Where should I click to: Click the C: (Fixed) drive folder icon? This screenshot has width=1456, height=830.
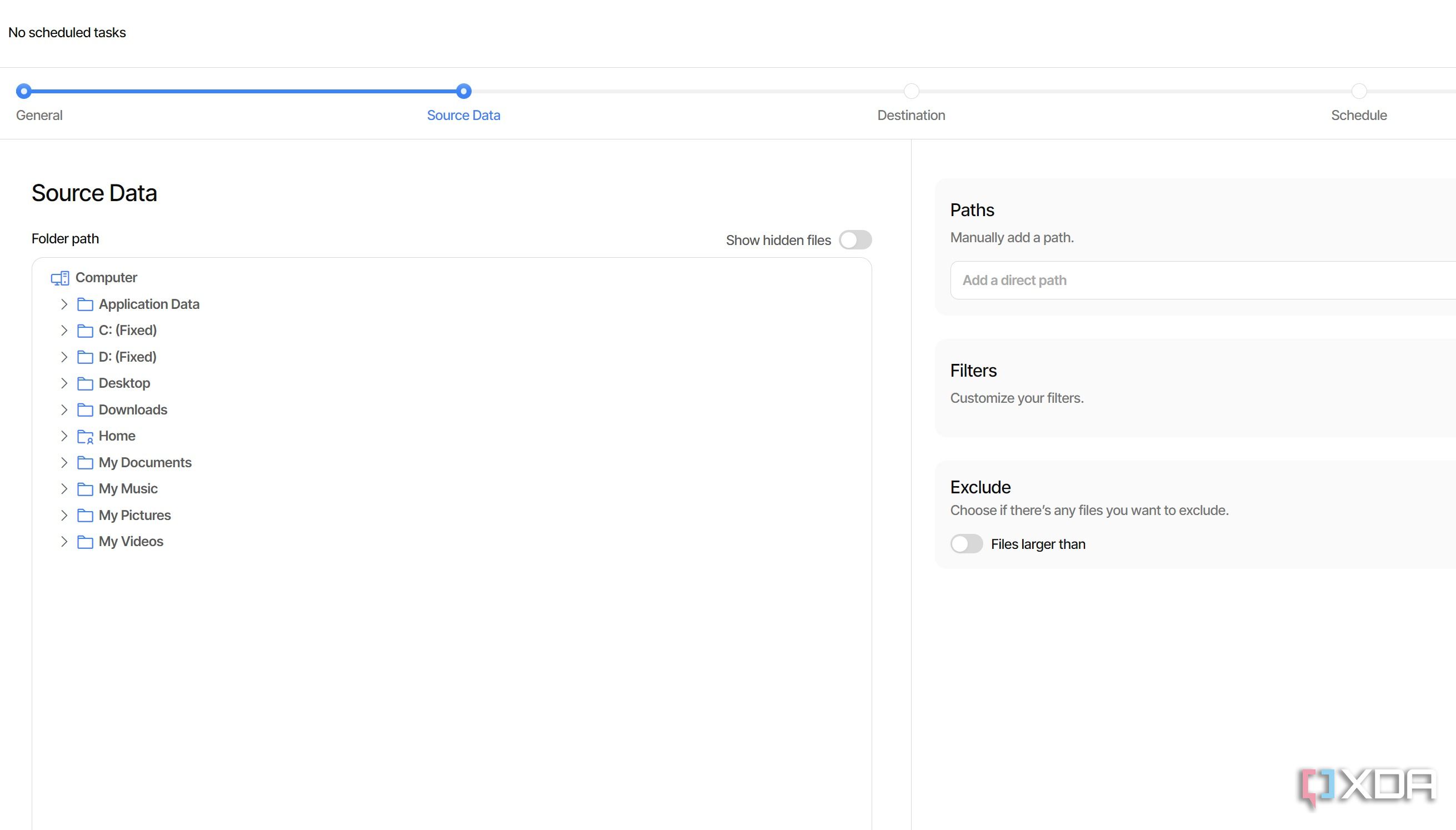click(85, 331)
